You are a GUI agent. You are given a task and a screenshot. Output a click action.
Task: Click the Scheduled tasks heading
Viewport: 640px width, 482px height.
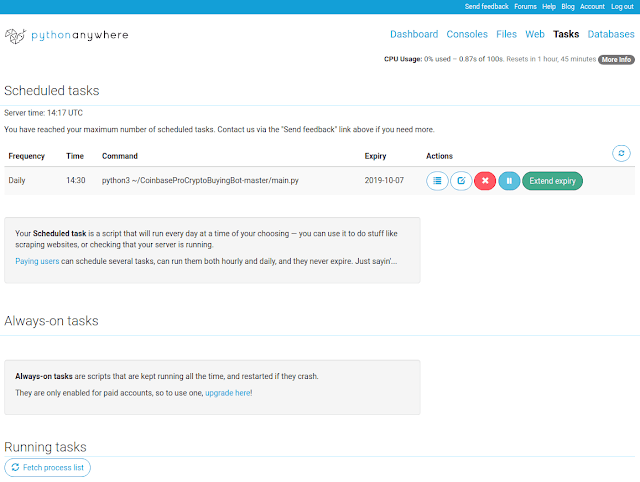coord(52,91)
